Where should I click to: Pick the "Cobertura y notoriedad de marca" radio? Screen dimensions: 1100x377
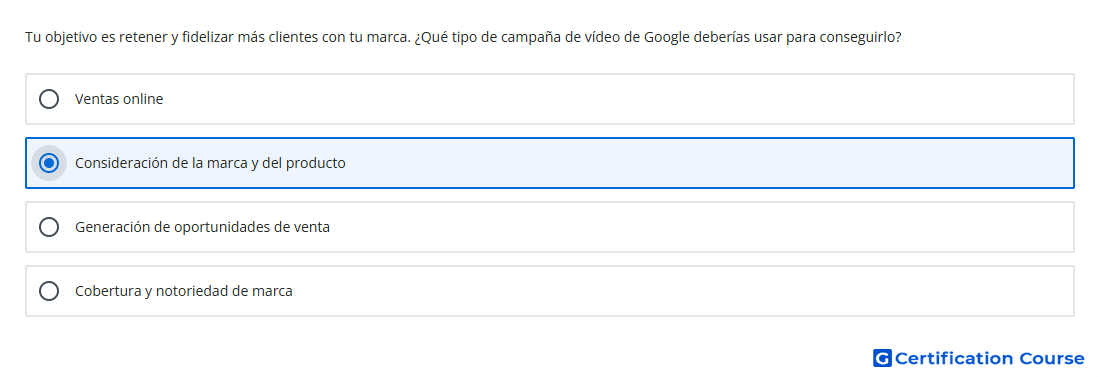[x=49, y=291]
